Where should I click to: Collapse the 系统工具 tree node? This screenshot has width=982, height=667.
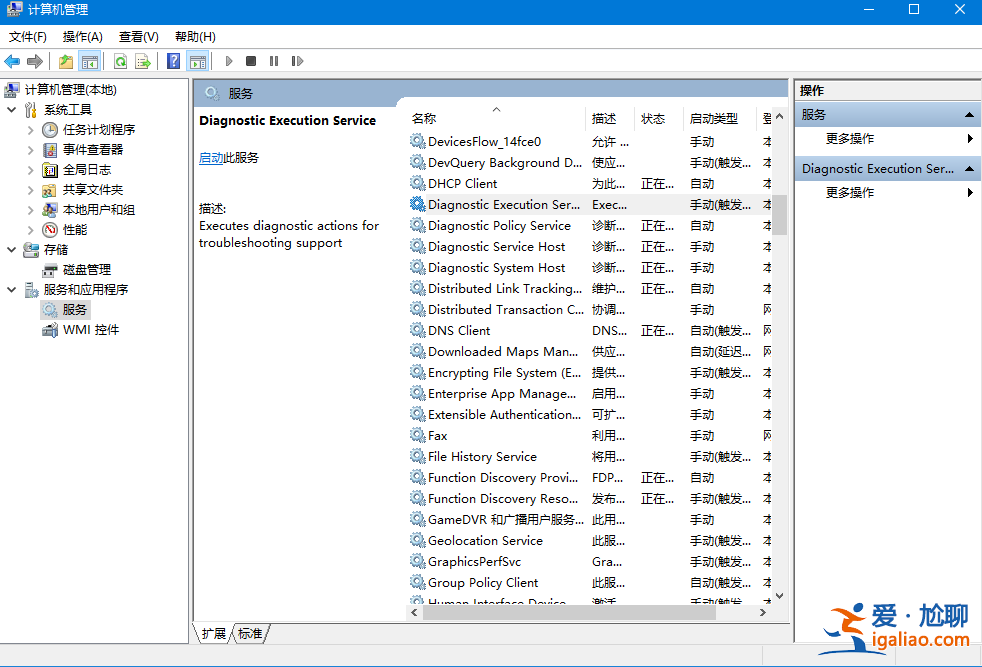click(x=11, y=110)
